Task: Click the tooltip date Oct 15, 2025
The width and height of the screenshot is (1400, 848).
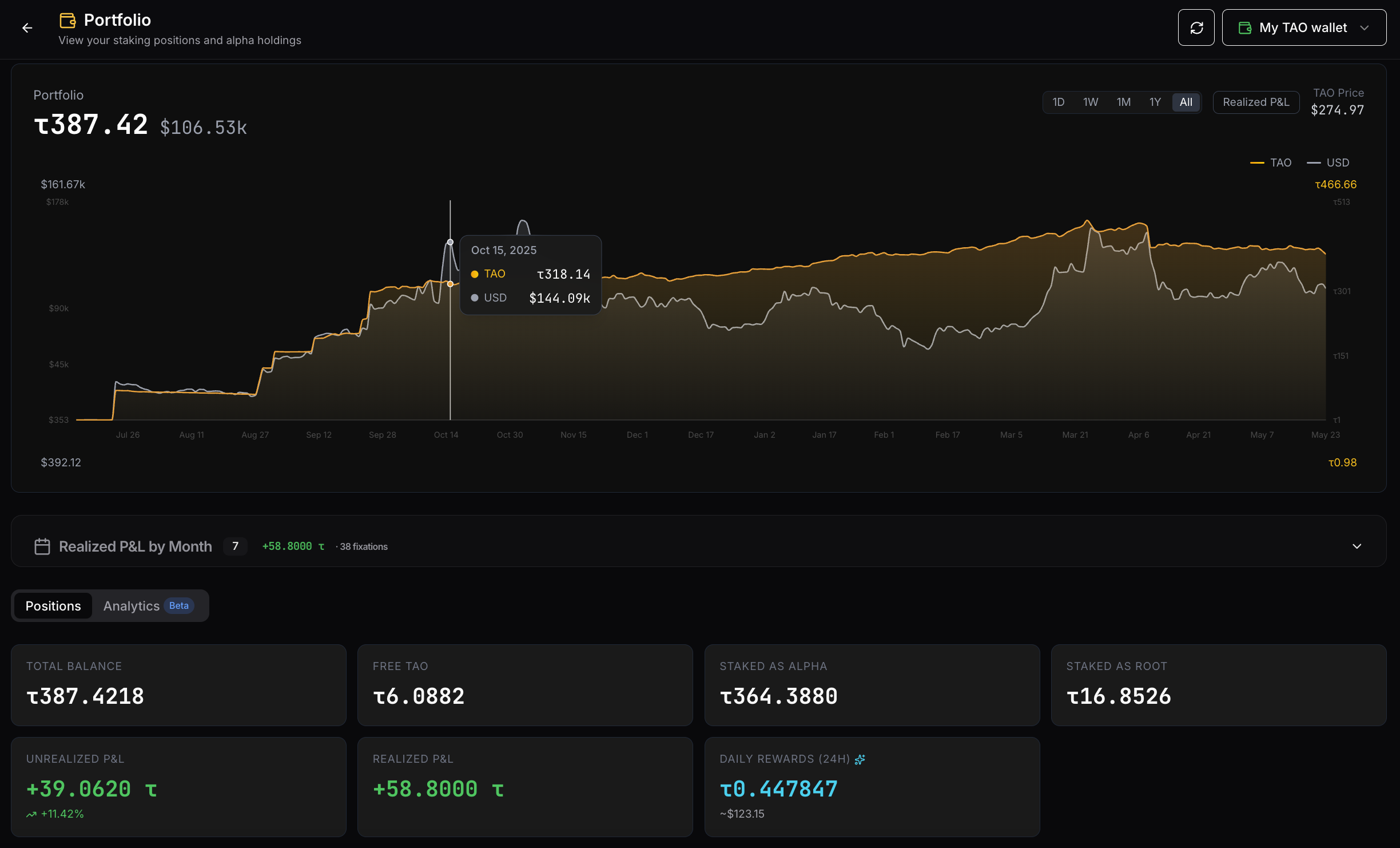Action: (x=504, y=251)
